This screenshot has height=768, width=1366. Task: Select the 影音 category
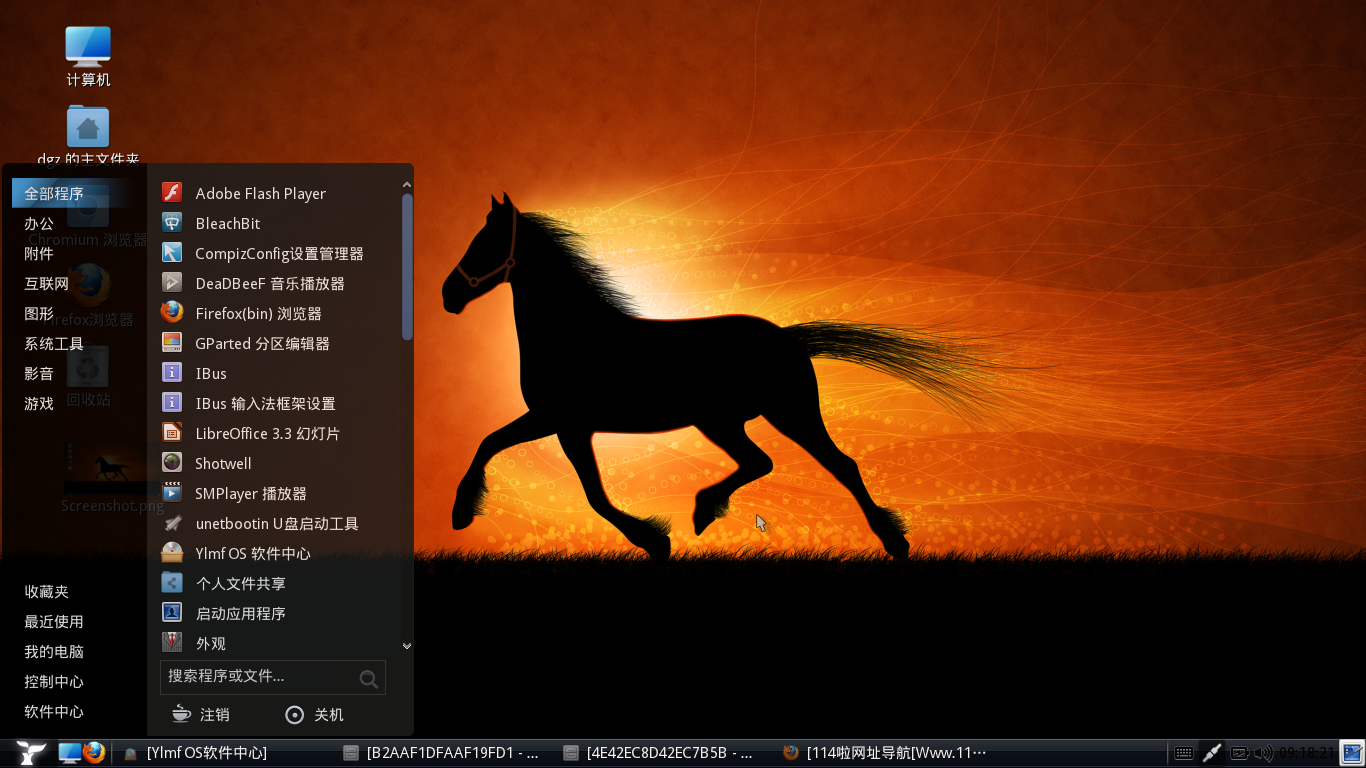[x=39, y=373]
